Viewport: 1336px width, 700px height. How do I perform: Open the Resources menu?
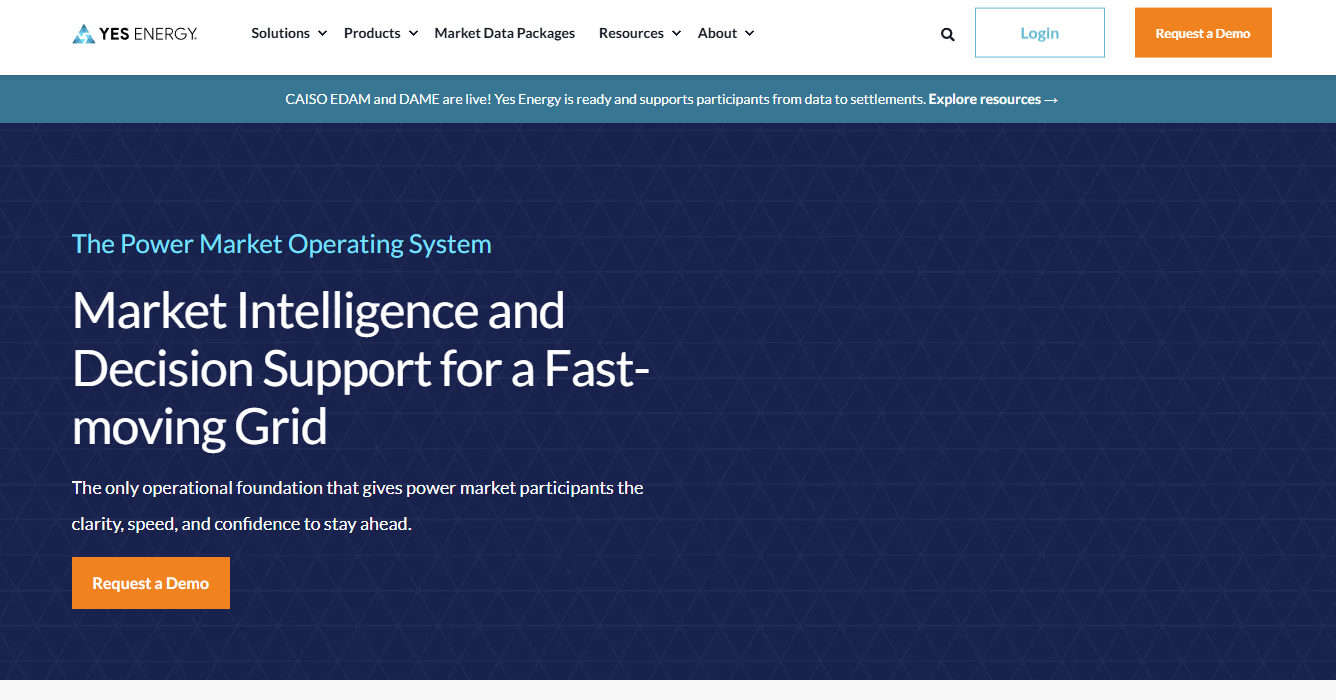(631, 33)
